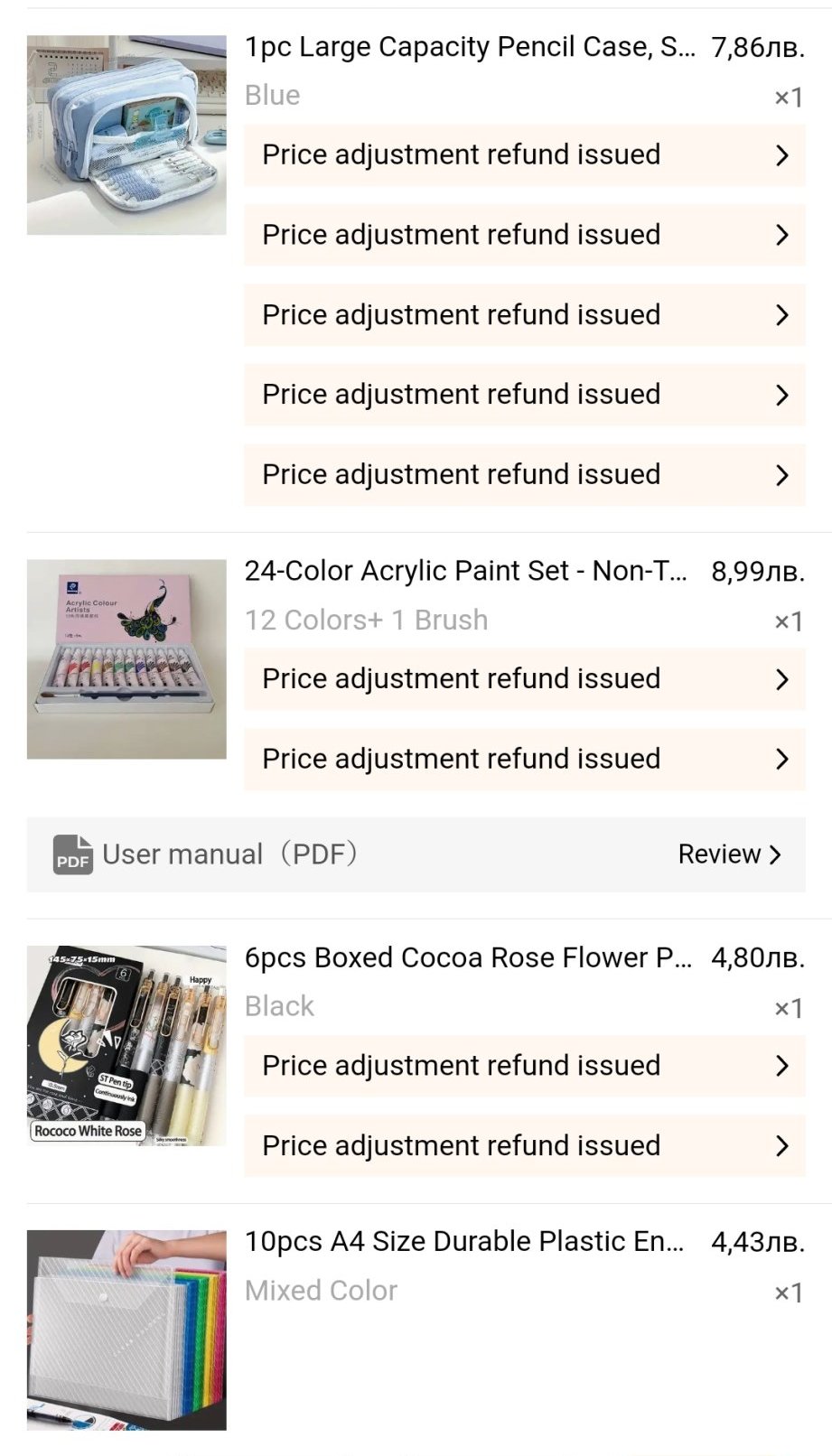Open the blue pencil case product thumbnail
The image size is (832, 1456).
coord(126,135)
